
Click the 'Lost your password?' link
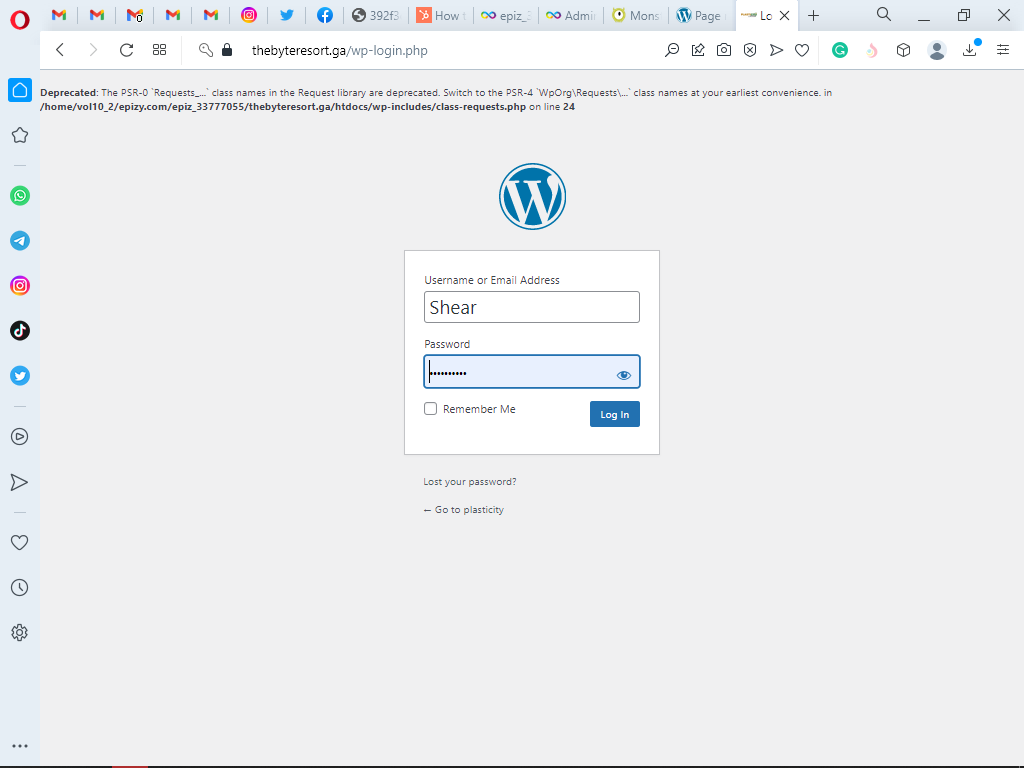point(470,482)
